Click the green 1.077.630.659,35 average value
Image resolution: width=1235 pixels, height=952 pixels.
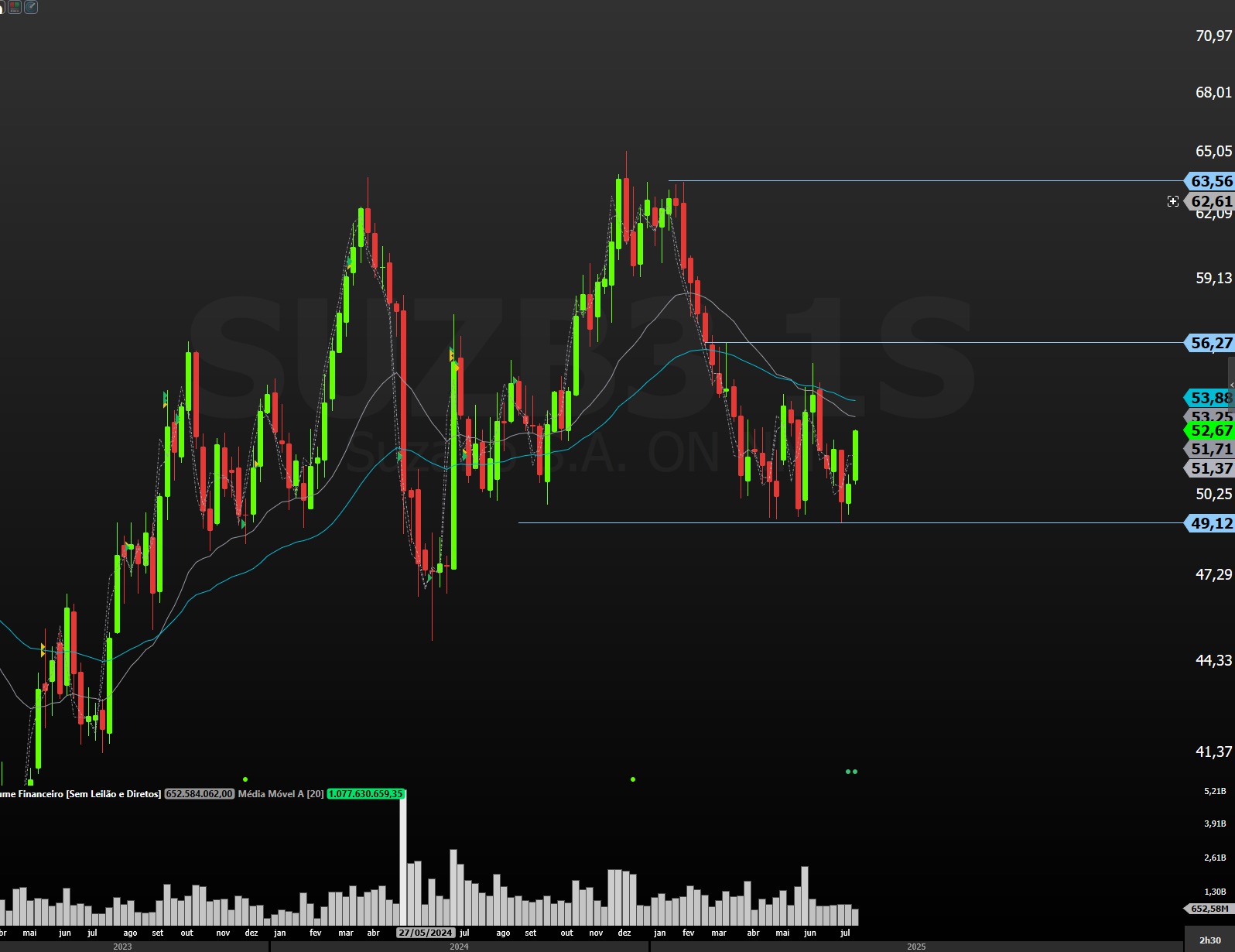click(365, 794)
